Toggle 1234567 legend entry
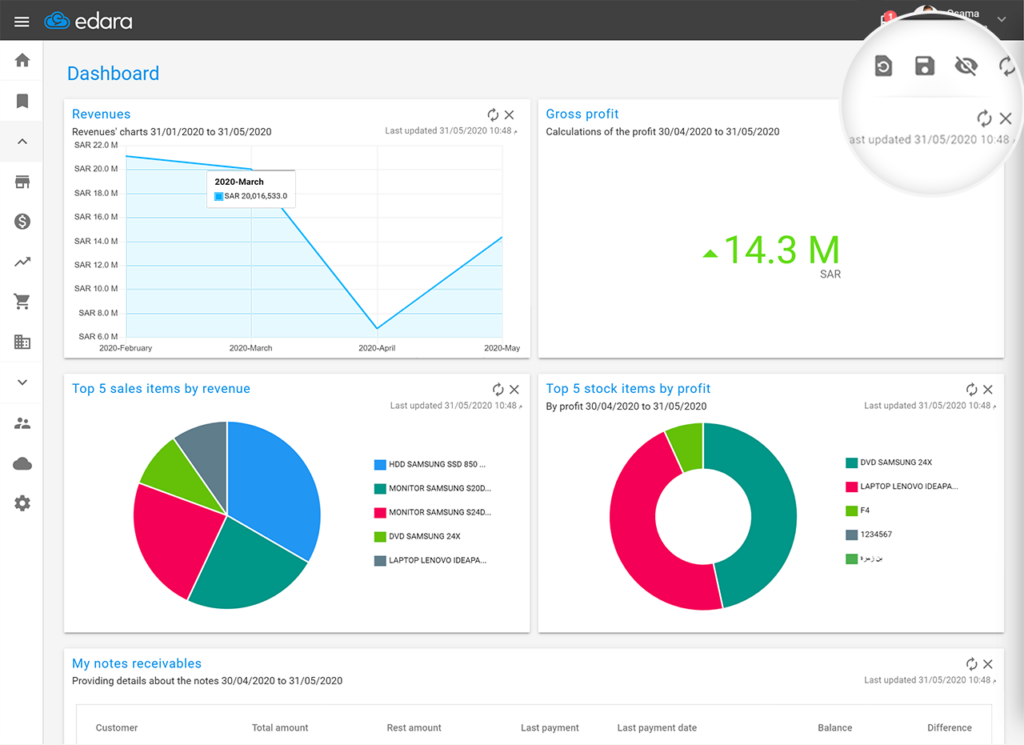 tap(869, 534)
